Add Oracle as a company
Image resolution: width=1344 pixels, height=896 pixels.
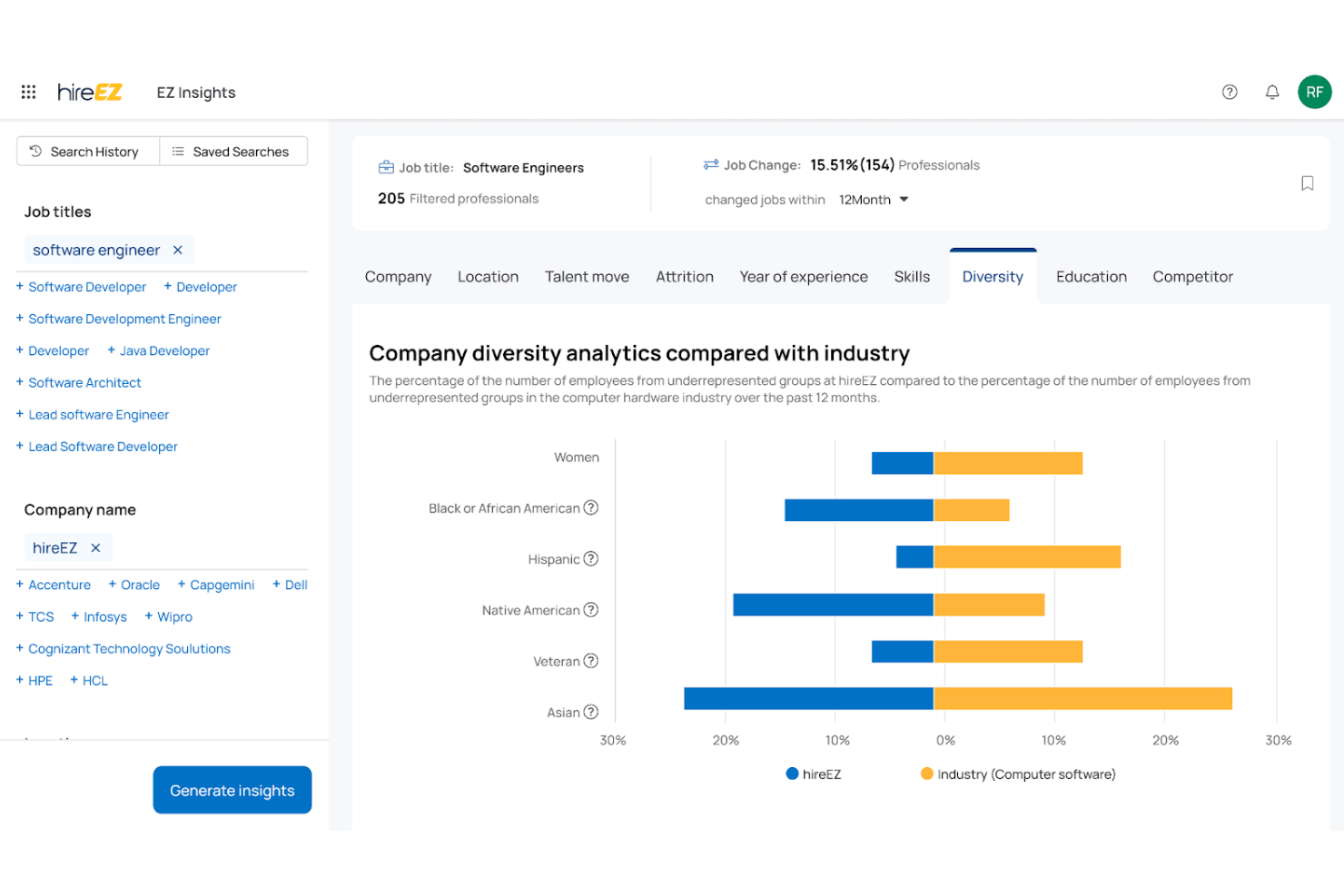coord(133,585)
